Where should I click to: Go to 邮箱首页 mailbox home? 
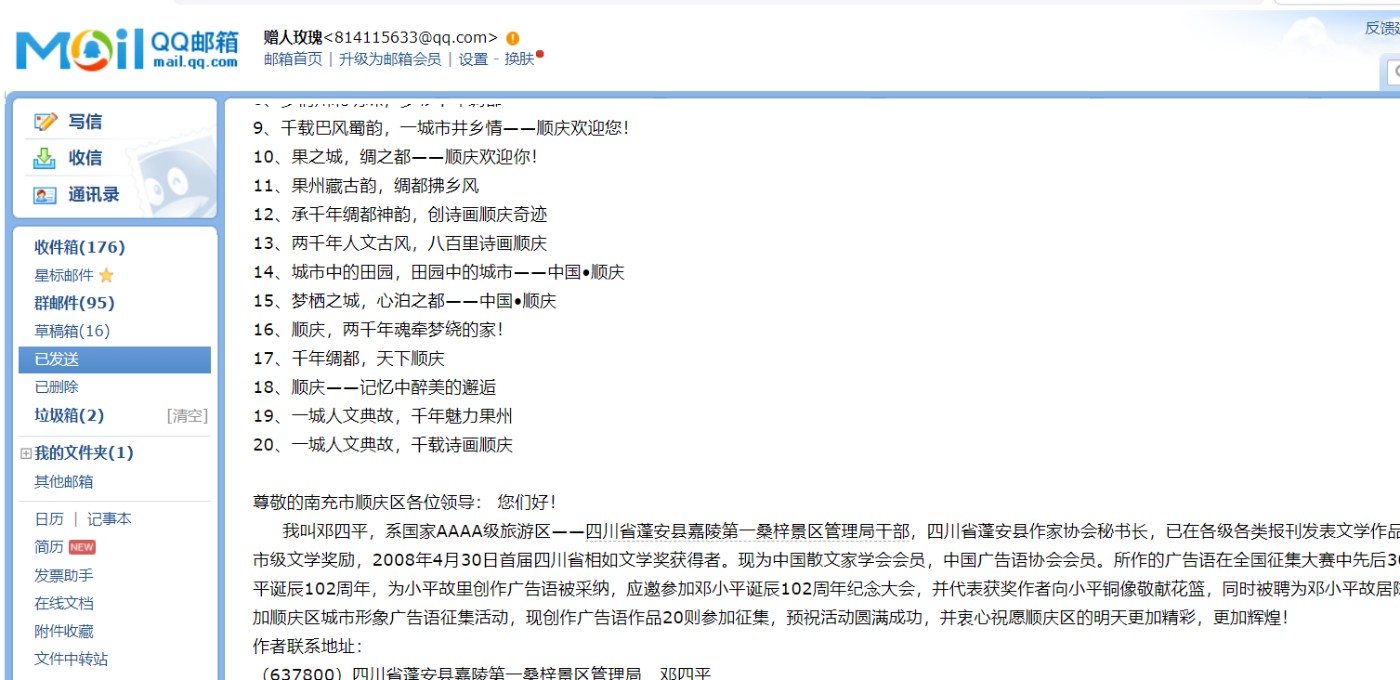pos(293,59)
